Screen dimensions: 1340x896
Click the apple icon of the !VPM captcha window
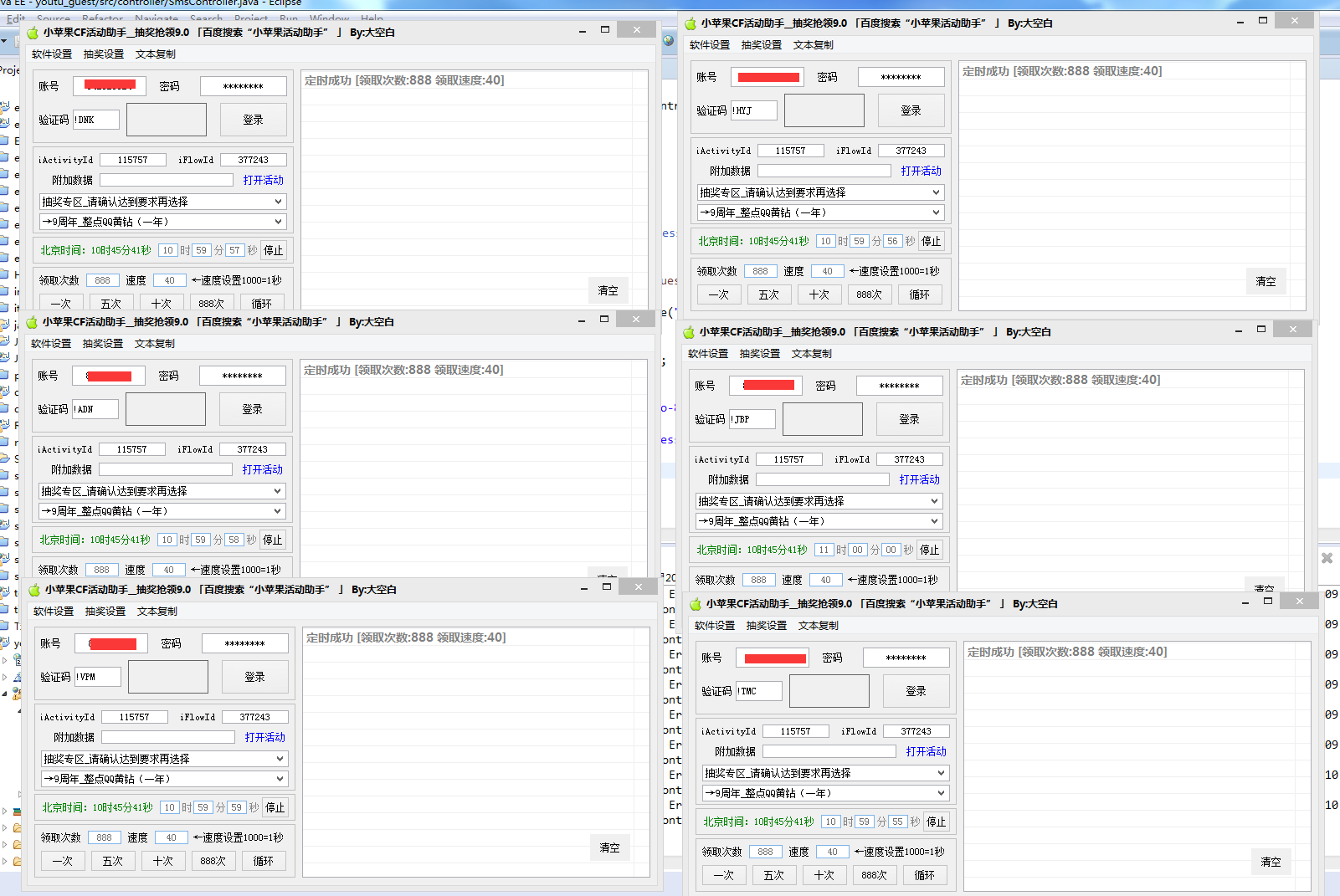(34, 590)
